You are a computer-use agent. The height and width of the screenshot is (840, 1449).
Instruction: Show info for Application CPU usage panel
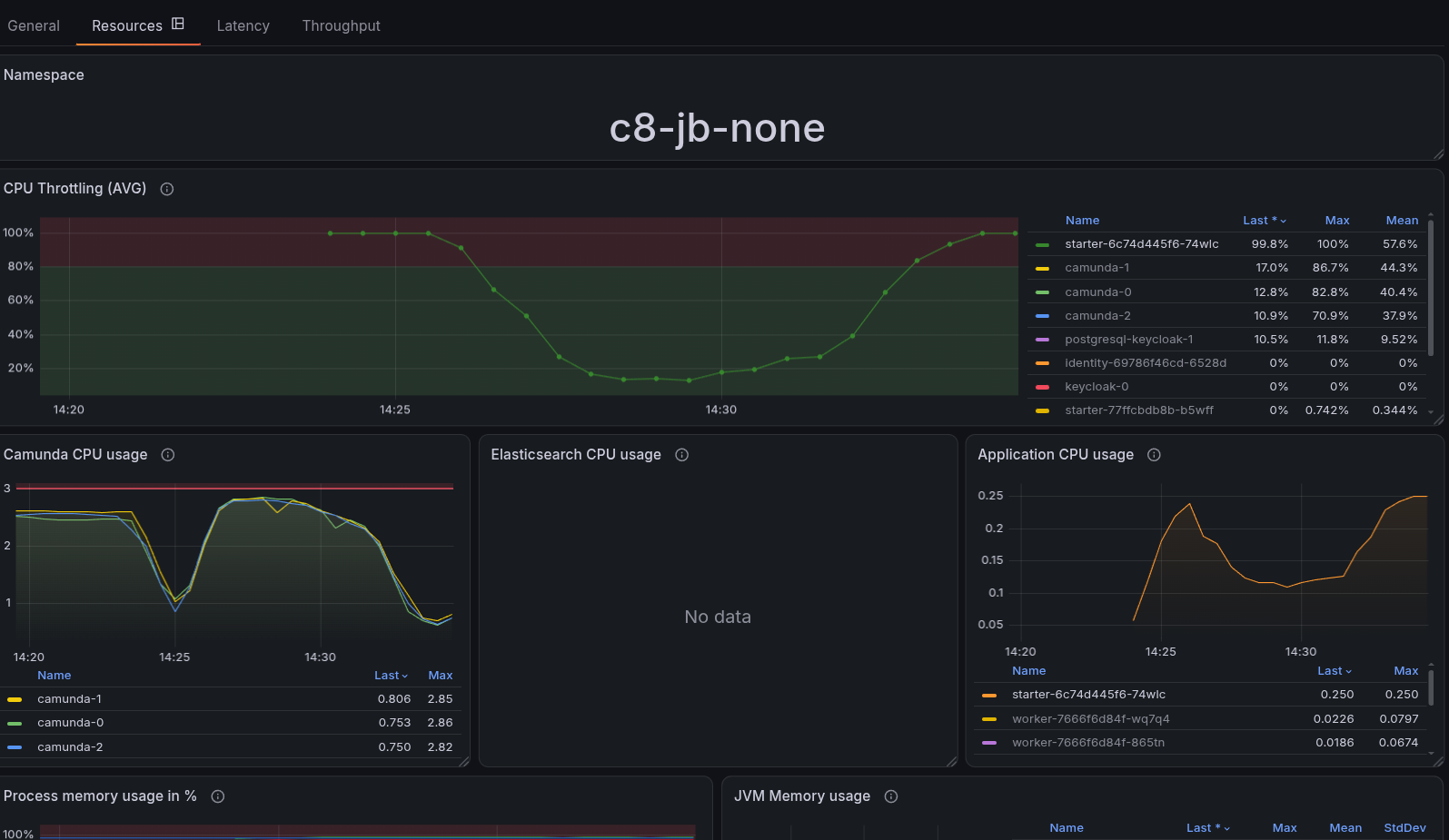click(1155, 455)
